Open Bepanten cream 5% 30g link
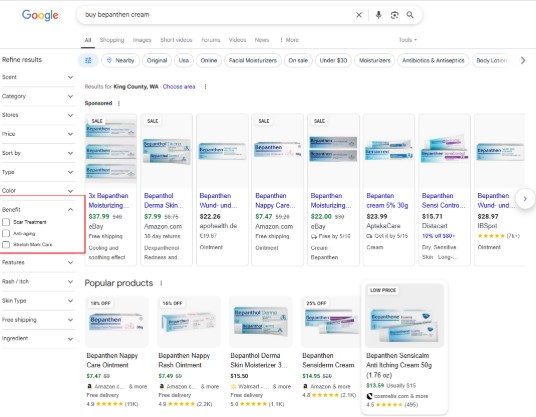 click(387, 201)
